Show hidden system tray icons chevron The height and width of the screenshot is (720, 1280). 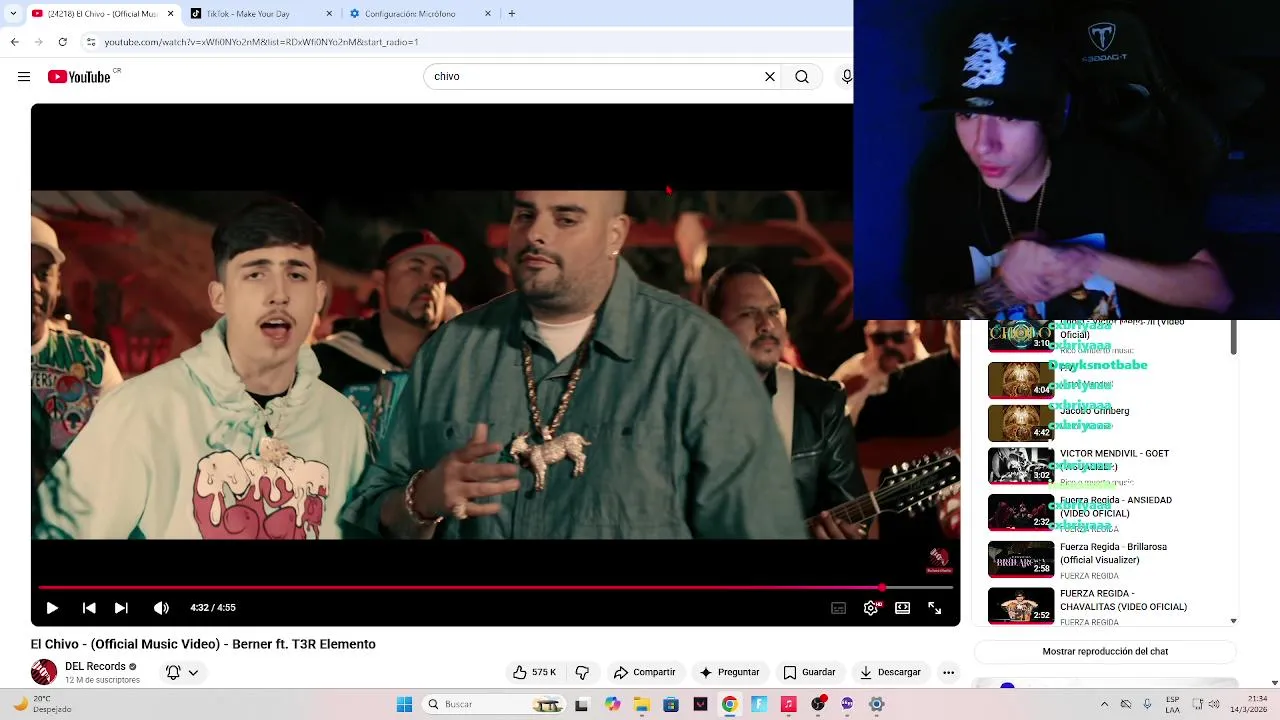coord(1104,704)
